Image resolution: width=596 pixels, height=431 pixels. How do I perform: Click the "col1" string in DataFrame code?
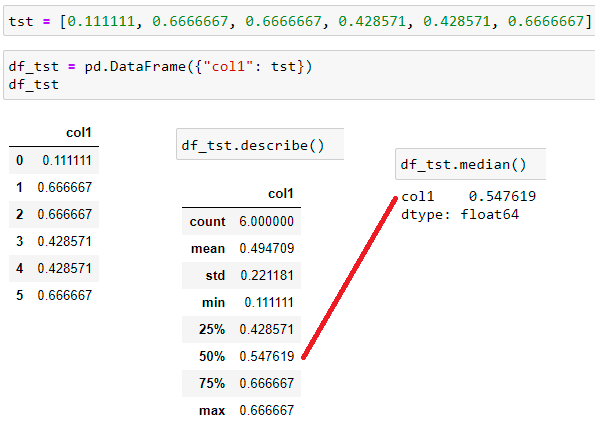[228, 67]
